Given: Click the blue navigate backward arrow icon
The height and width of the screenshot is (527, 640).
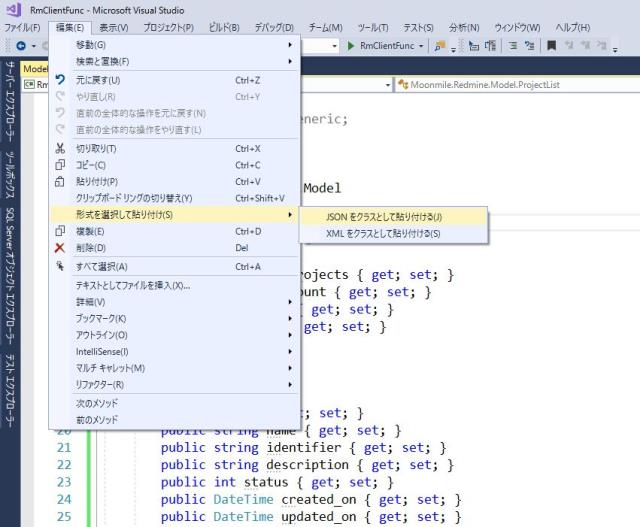Looking at the screenshot, I should pyautogui.click(x=20, y=46).
